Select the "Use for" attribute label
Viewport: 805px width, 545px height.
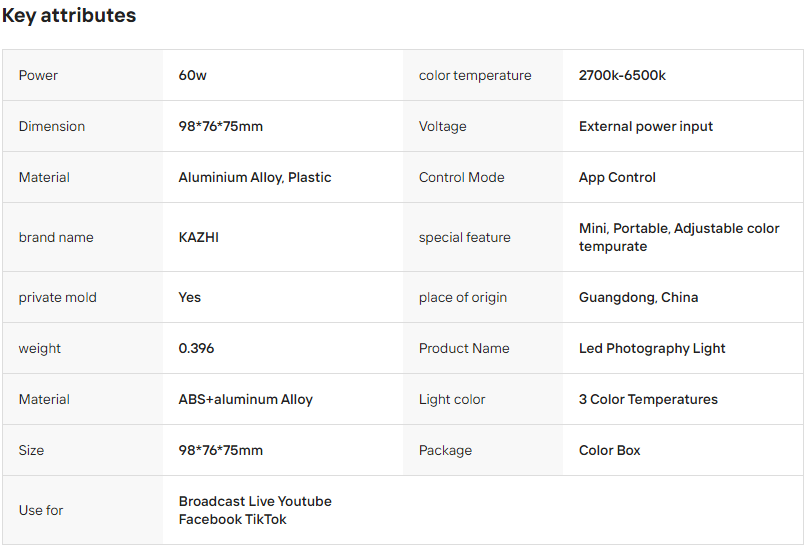[x=41, y=510]
